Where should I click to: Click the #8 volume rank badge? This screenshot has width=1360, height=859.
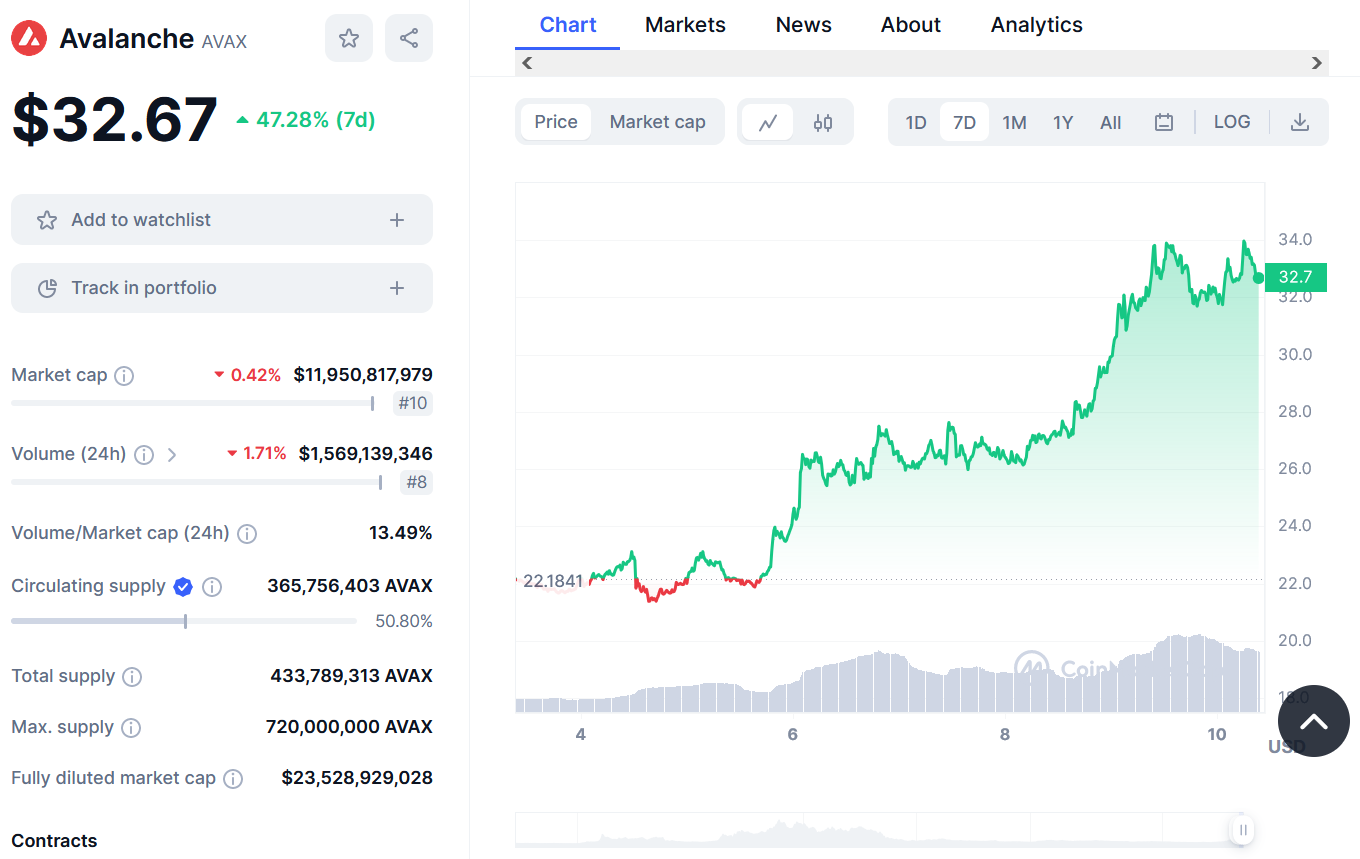tap(417, 483)
